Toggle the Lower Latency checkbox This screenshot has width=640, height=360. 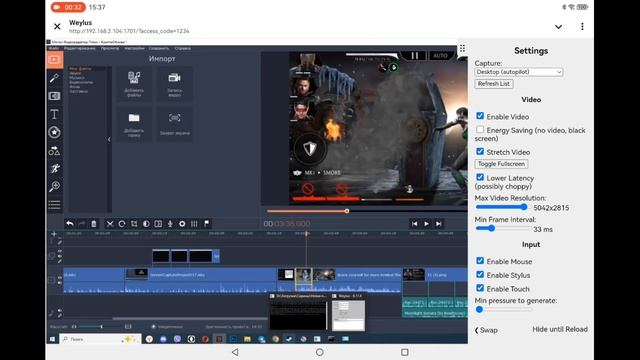(480, 177)
